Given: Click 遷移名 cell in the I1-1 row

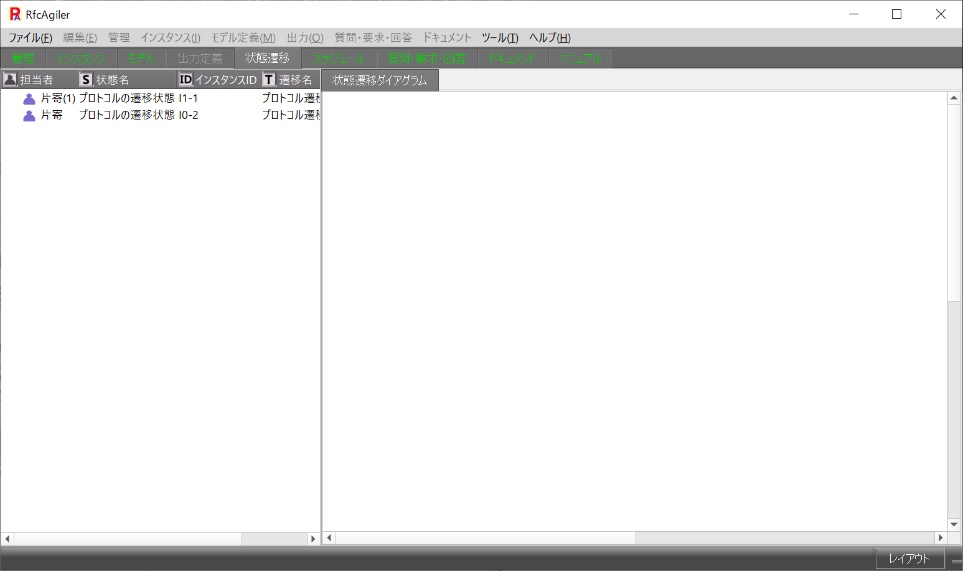Looking at the screenshot, I should pyautogui.click(x=291, y=98).
